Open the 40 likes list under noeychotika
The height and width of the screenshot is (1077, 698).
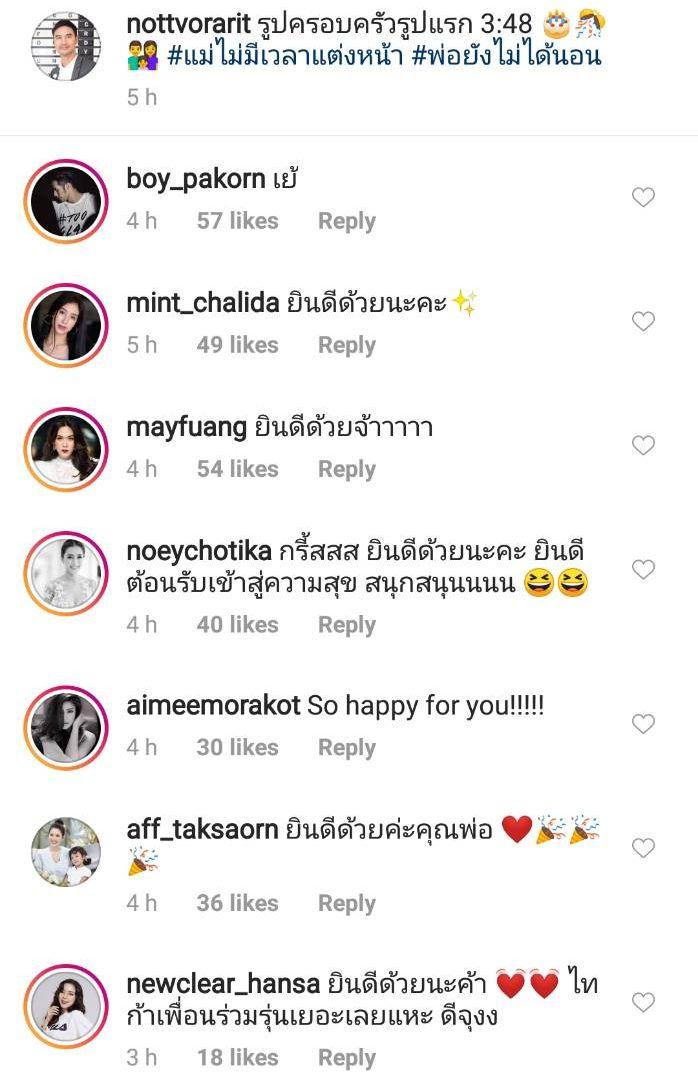(238, 625)
